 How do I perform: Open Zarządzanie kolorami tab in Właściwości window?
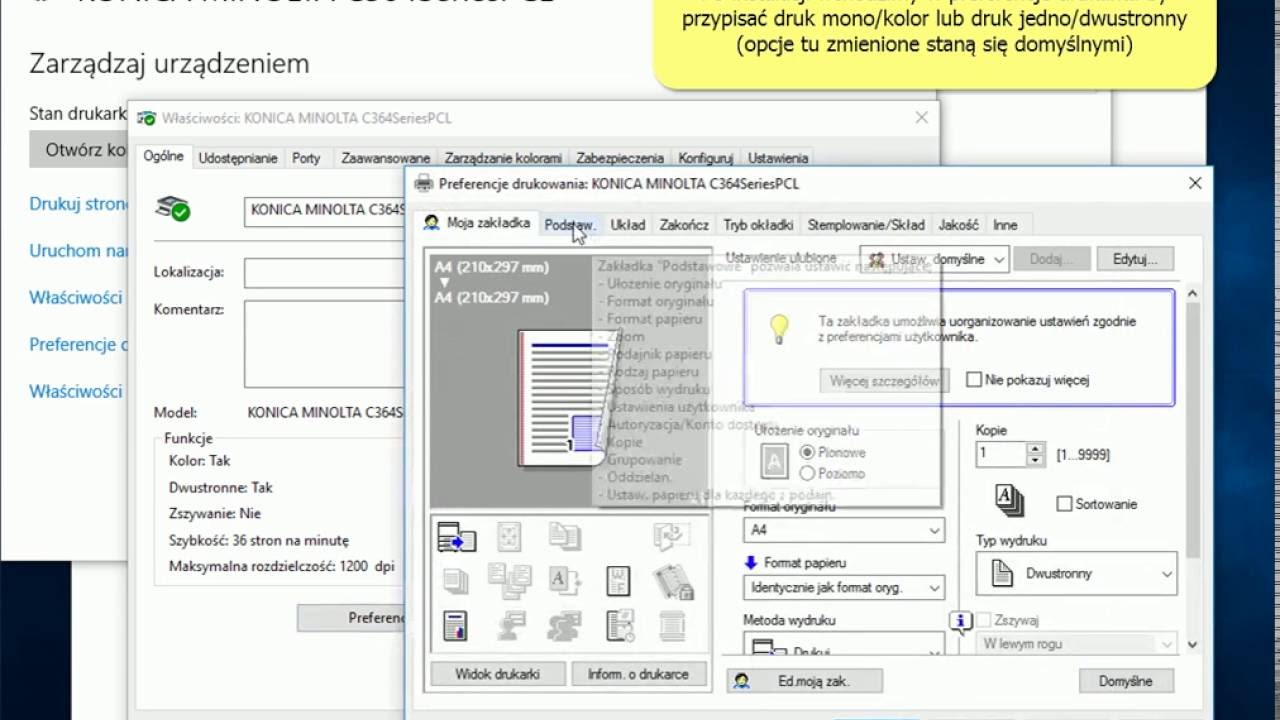(x=503, y=158)
